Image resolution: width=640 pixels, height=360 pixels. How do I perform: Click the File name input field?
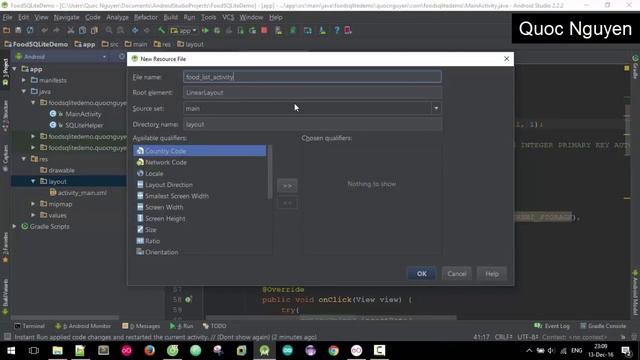click(312, 77)
